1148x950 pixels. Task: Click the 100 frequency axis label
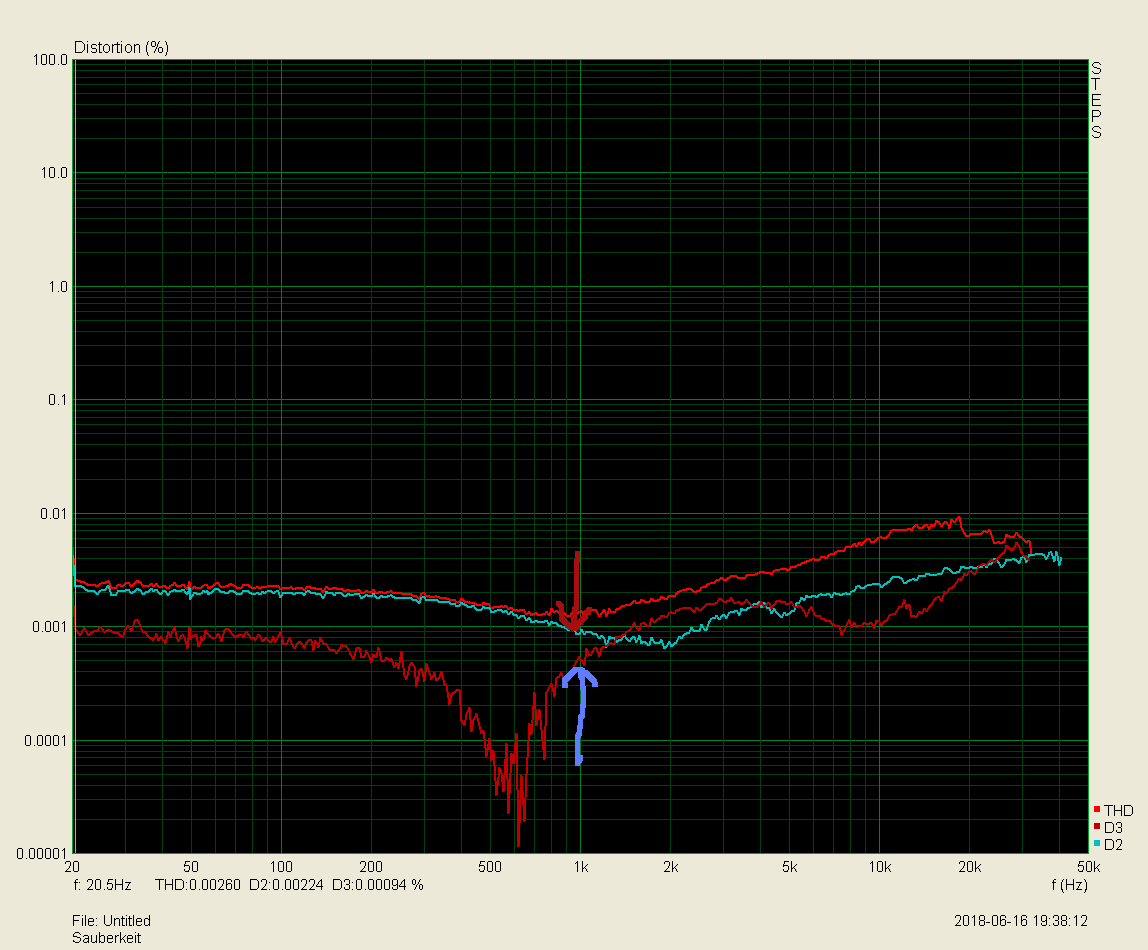[x=280, y=867]
